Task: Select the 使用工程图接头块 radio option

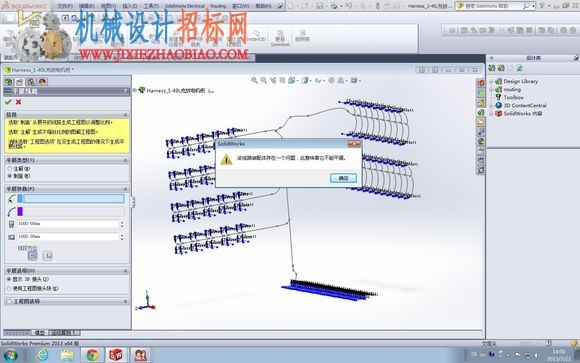Action: (x=9, y=288)
